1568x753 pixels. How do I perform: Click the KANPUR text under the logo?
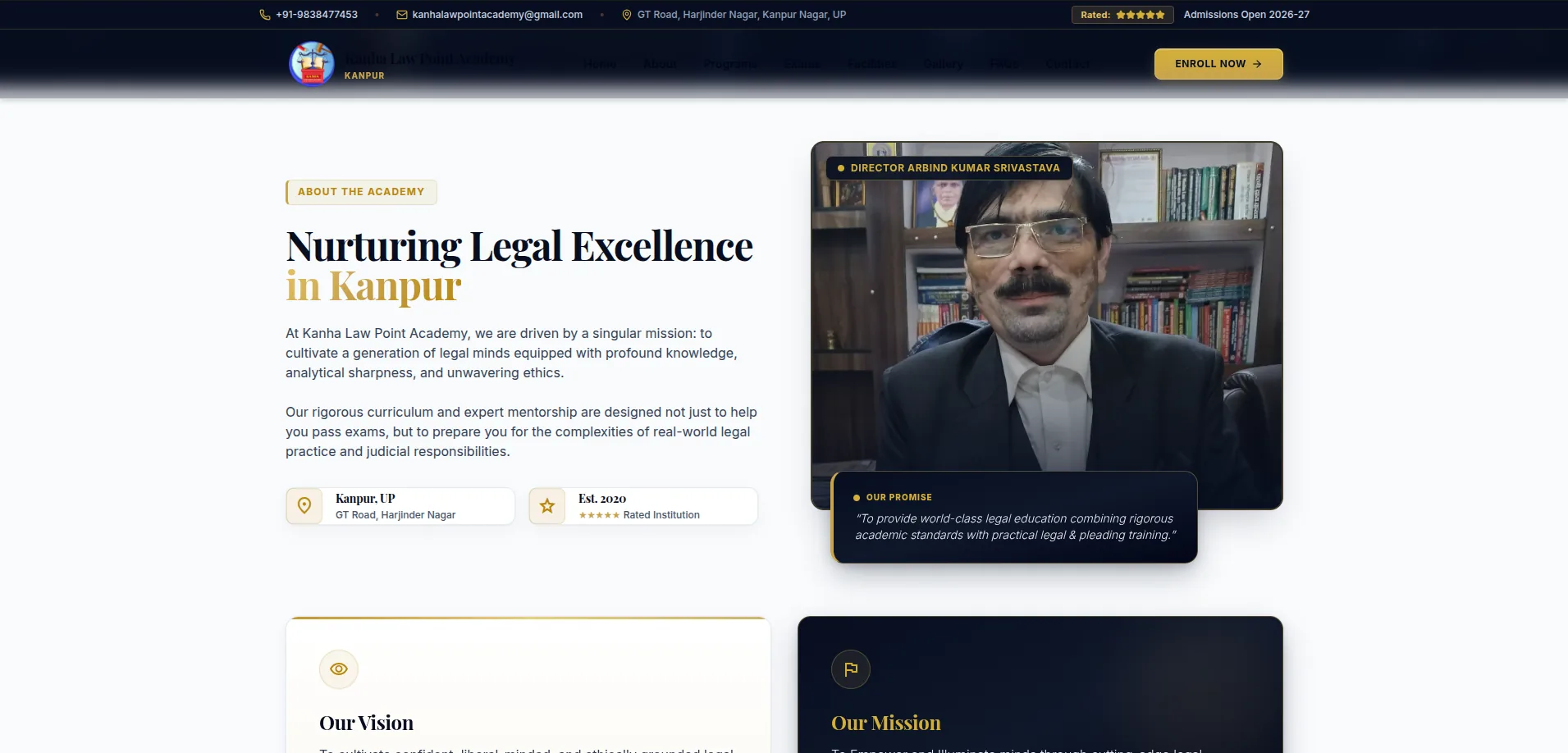[364, 75]
